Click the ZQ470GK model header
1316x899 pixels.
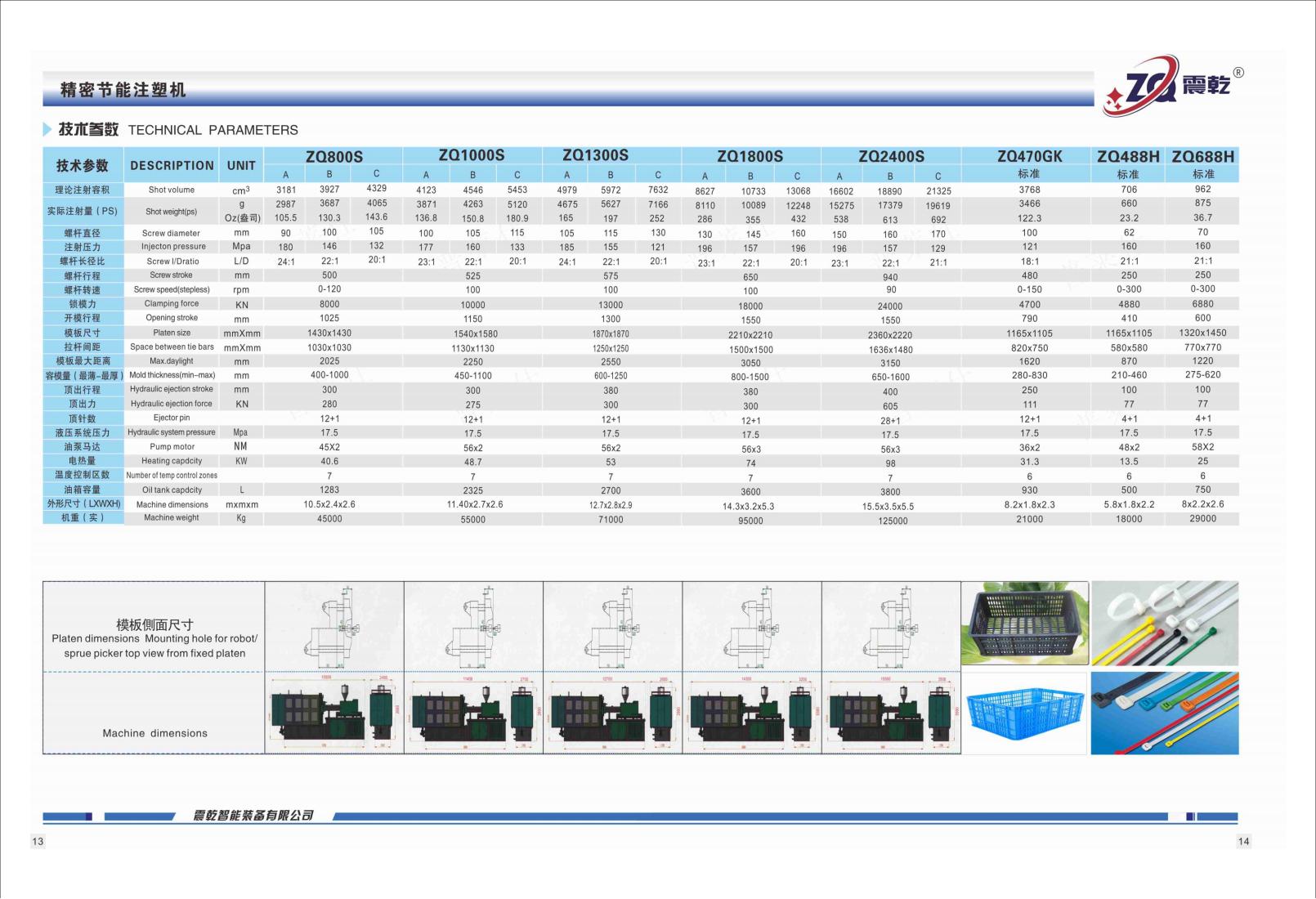[1029, 157]
